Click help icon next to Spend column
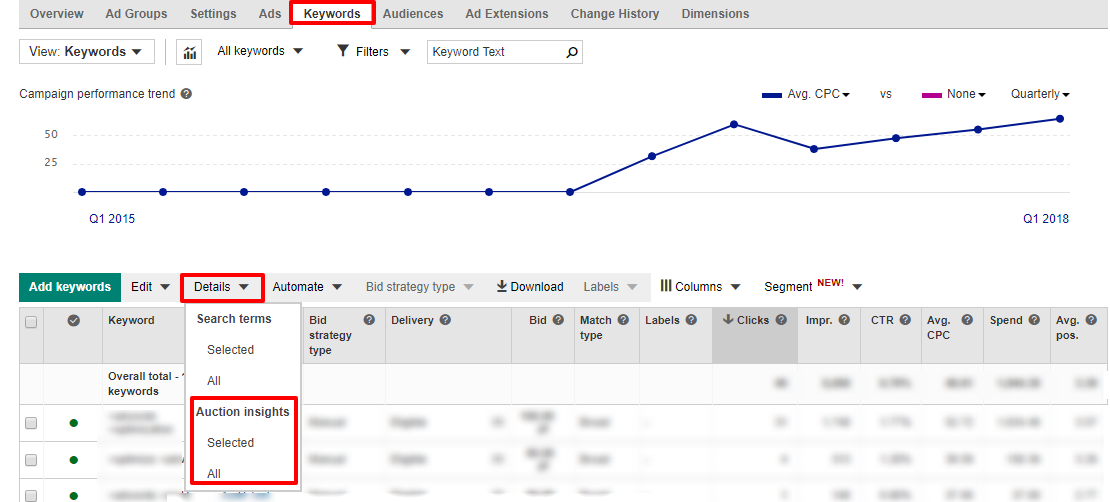 point(1034,320)
